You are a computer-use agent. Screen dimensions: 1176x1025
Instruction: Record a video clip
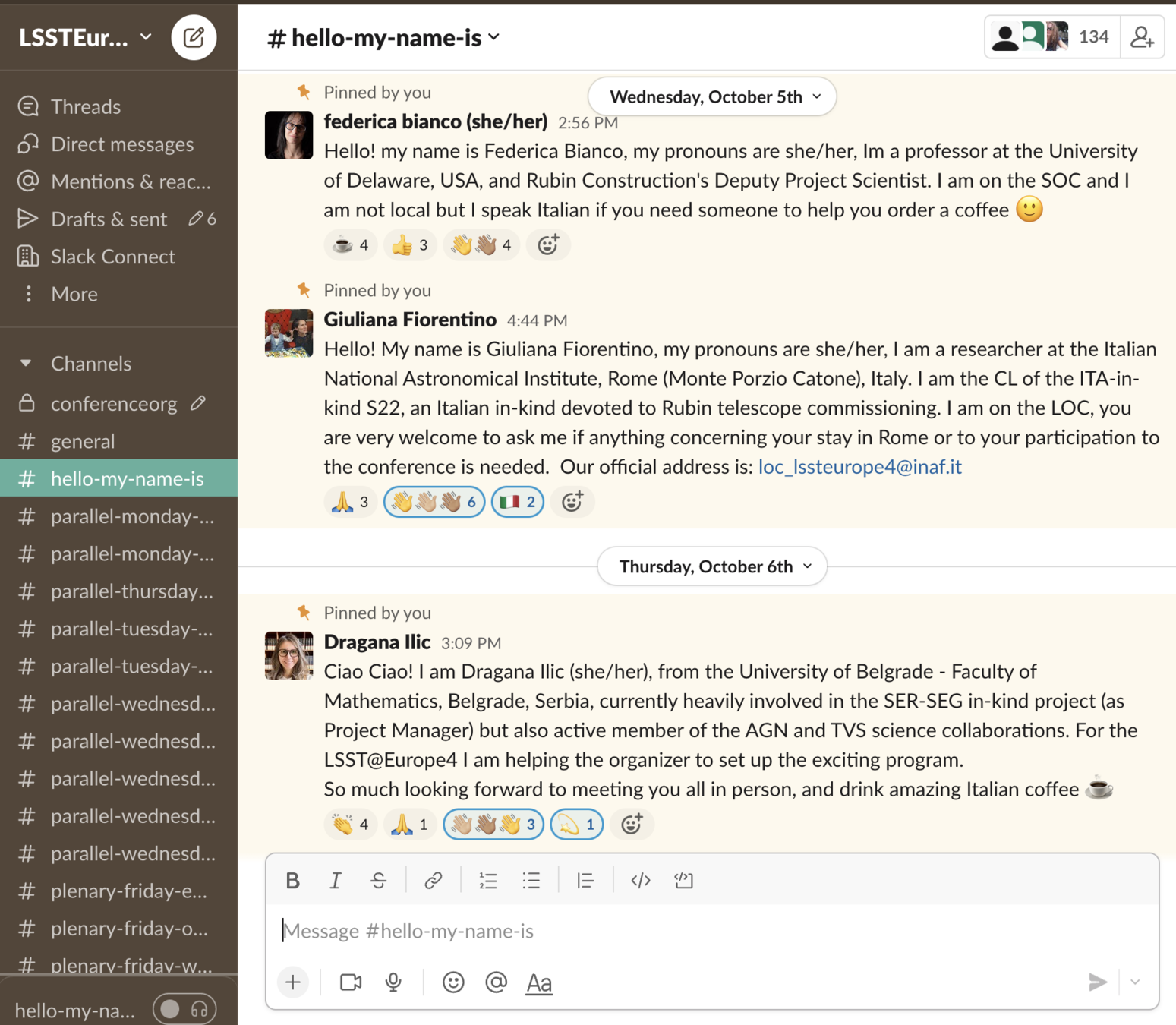(x=350, y=982)
